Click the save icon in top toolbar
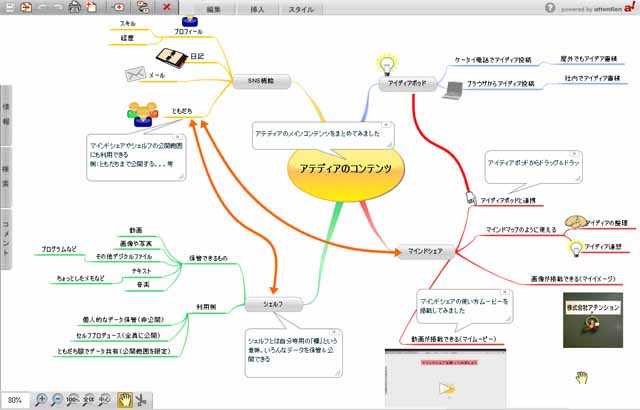The image size is (640, 410). (8, 7)
